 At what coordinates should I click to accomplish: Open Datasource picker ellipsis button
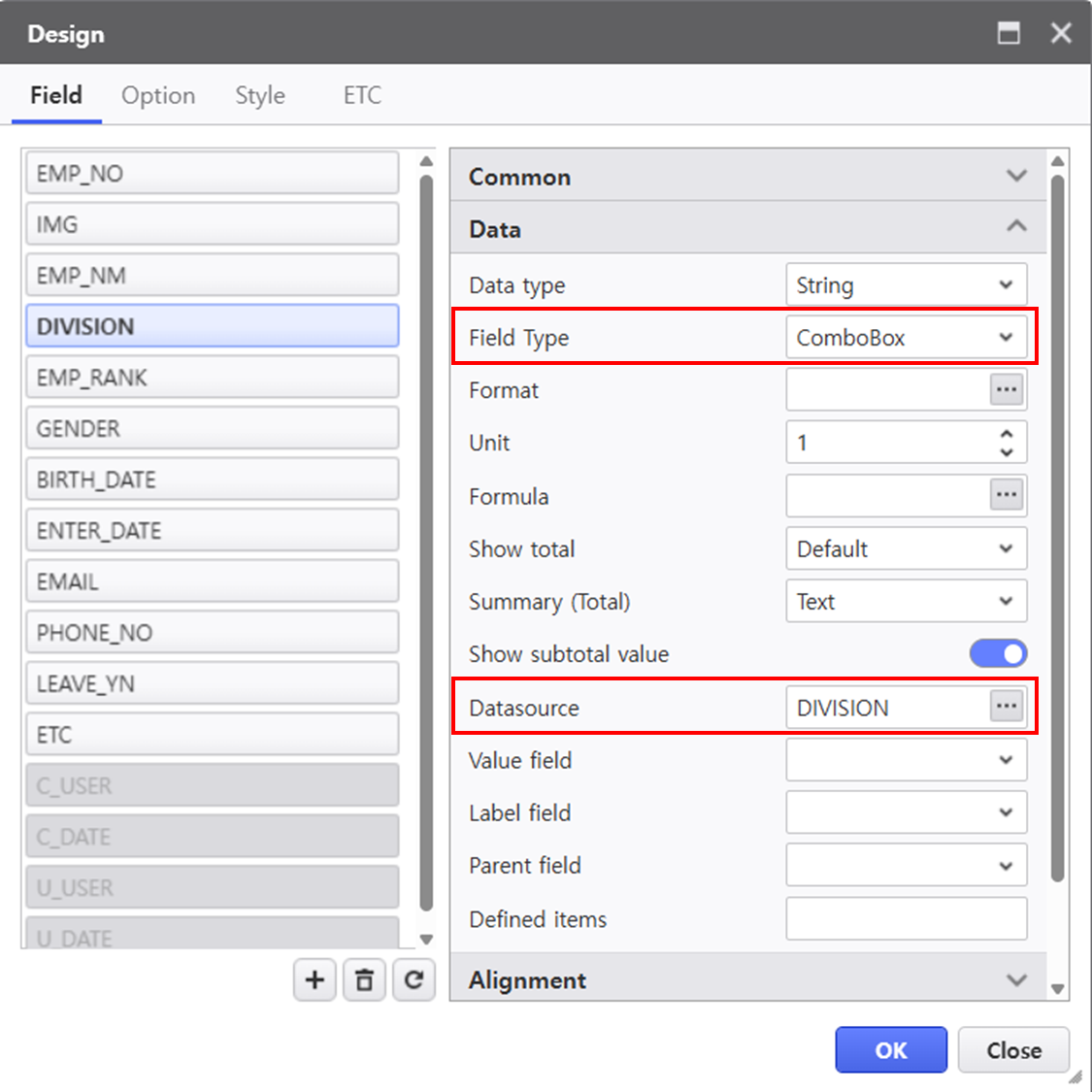click(x=1007, y=707)
